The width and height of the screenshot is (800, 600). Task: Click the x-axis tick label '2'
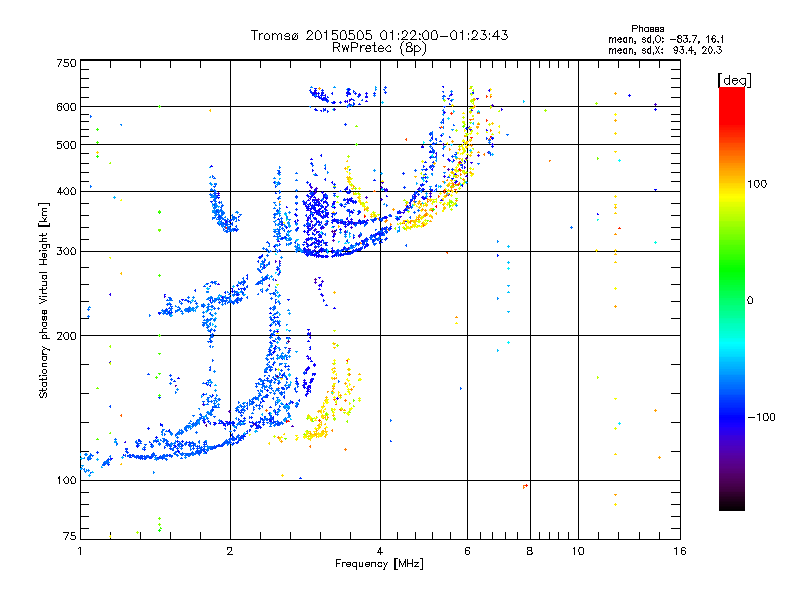pos(230,551)
